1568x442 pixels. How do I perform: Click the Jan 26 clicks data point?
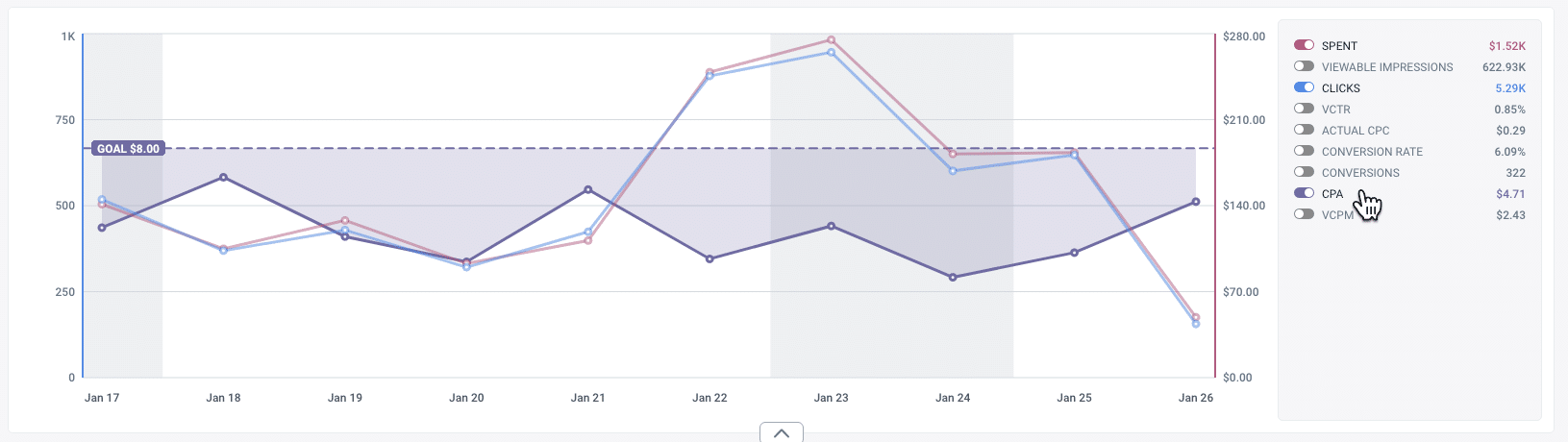[x=1196, y=324]
